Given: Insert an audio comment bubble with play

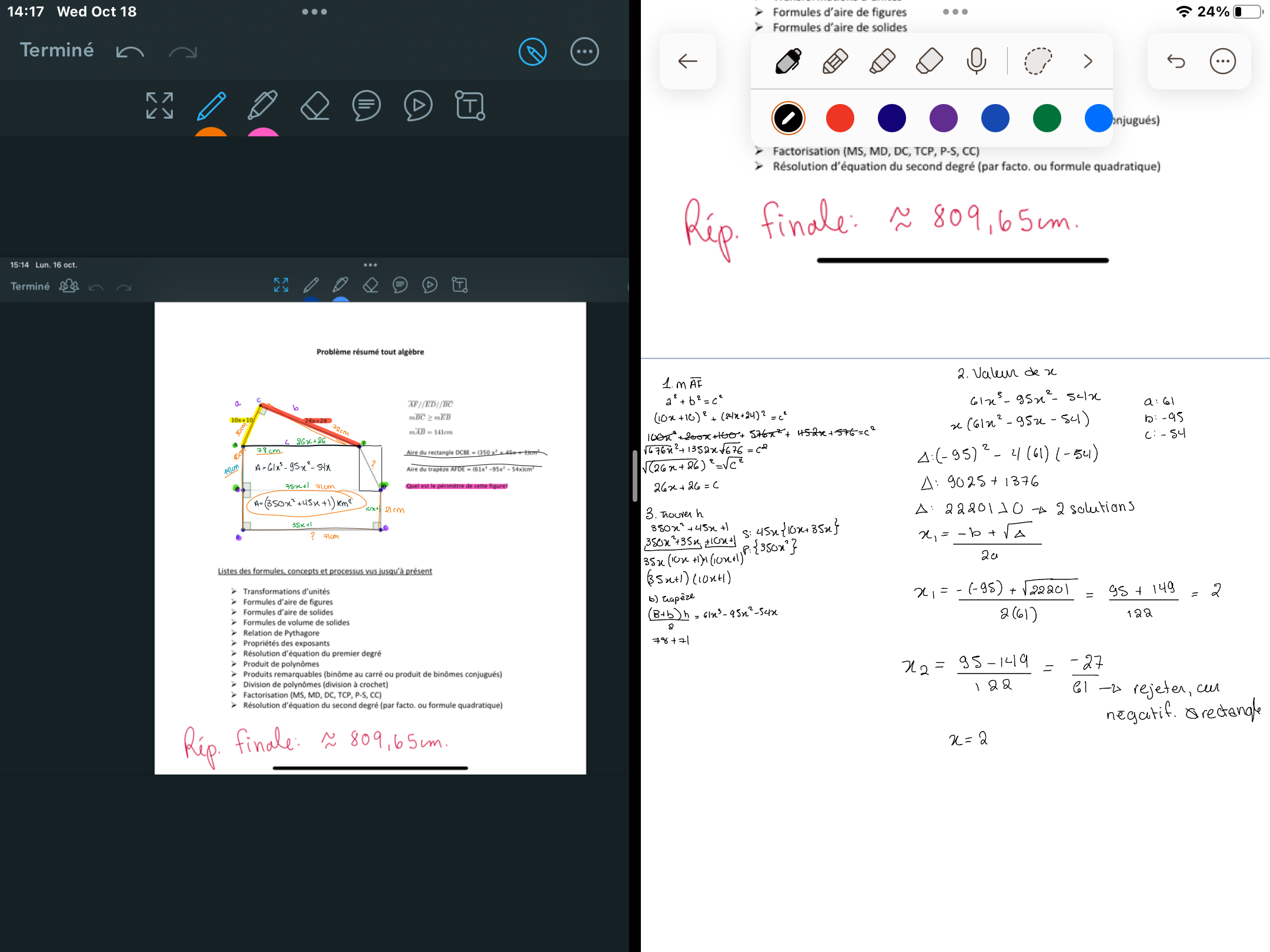Looking at the screenshot, I should (418, 106).
